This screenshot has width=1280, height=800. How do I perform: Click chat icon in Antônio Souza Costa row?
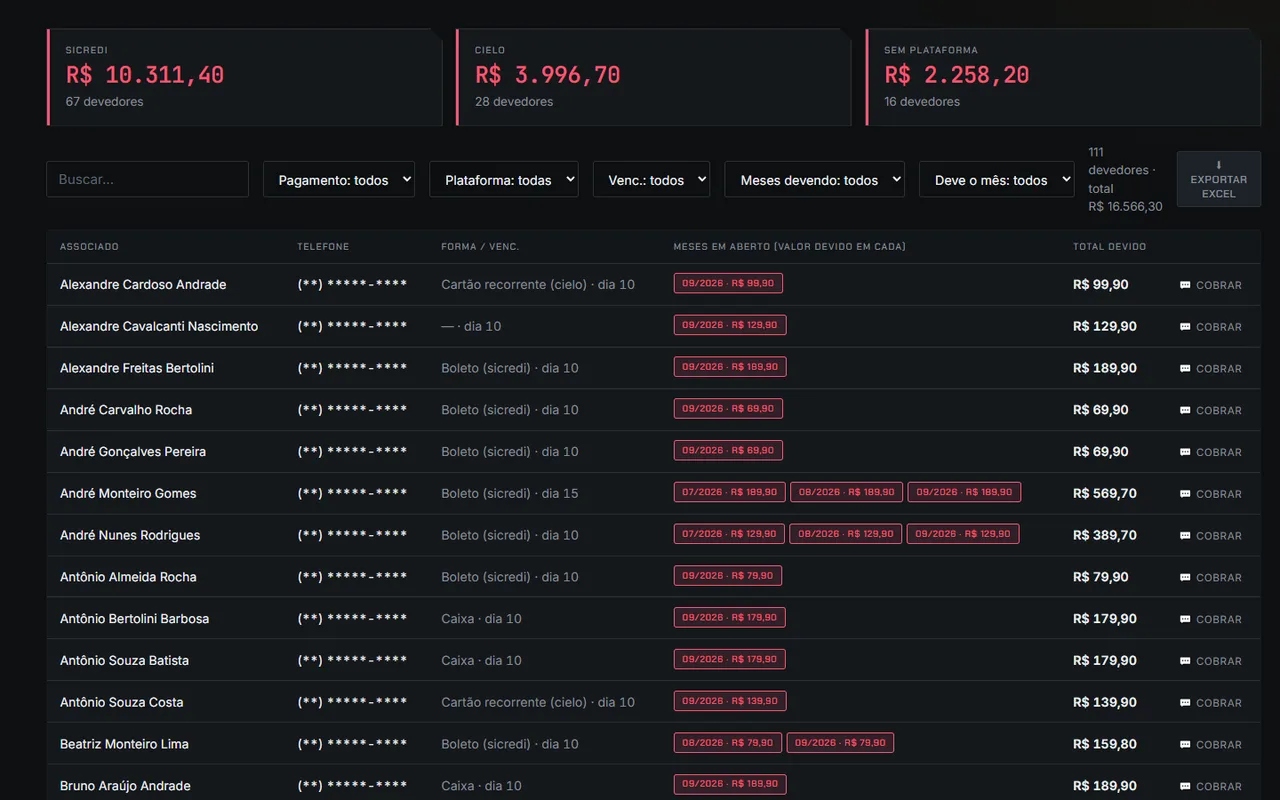coord(1185,703)
